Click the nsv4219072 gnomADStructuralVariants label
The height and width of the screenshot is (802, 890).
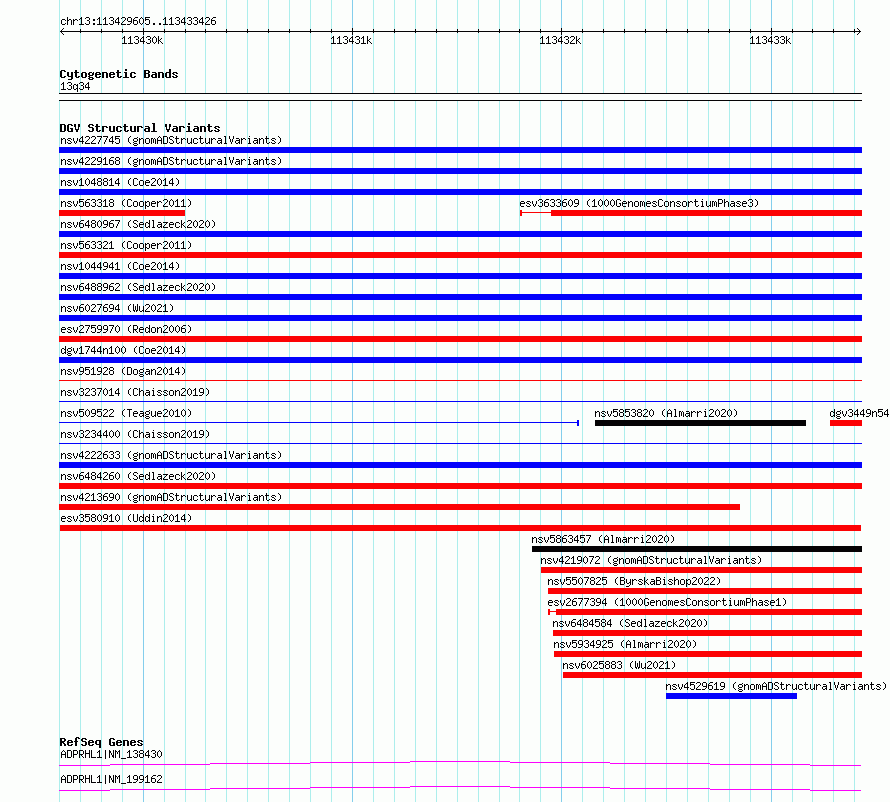[x=651, y=560]
